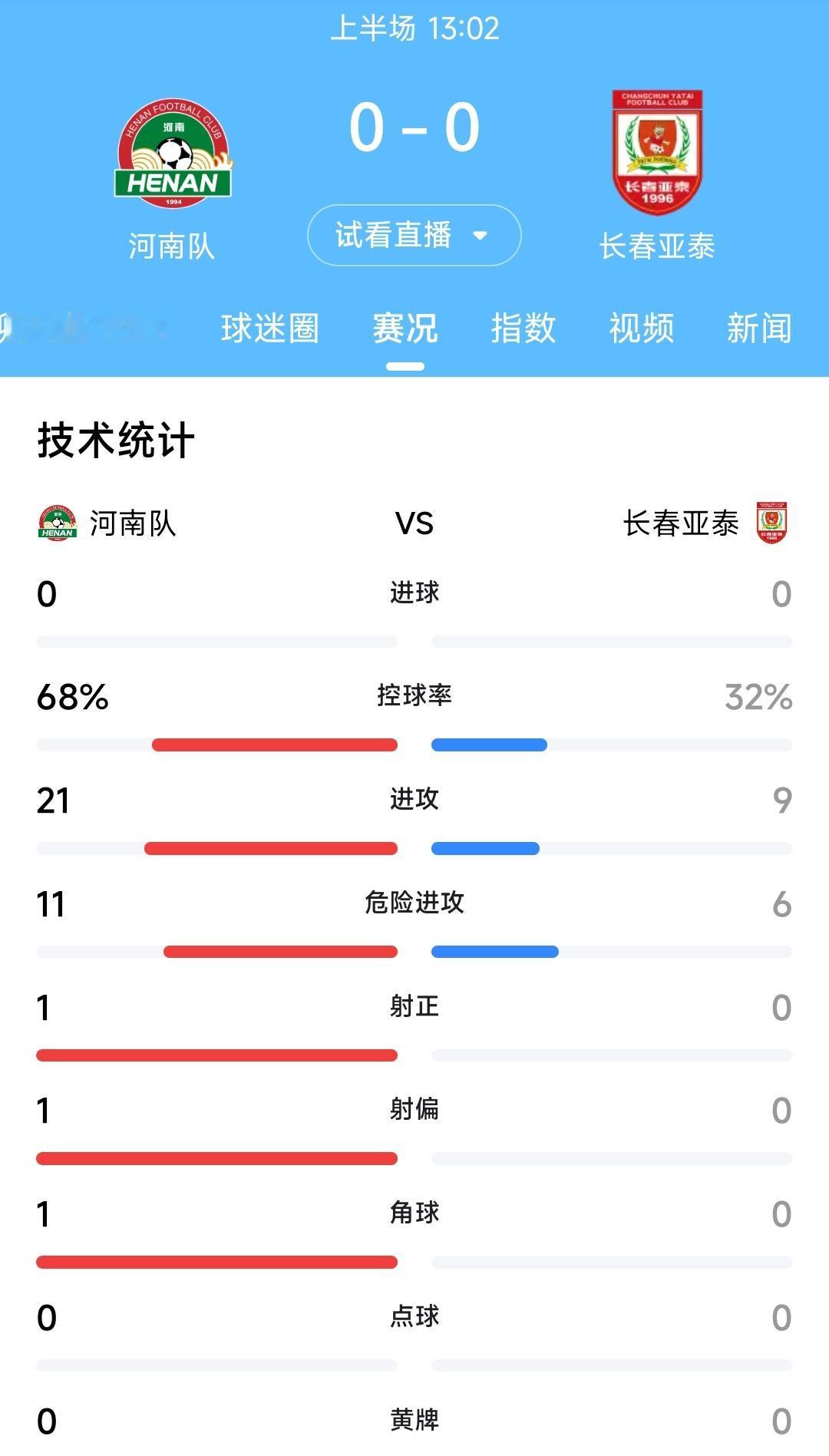Tap the 0 - 0 score display
The image size is (829, 1456).
(414, 127)
